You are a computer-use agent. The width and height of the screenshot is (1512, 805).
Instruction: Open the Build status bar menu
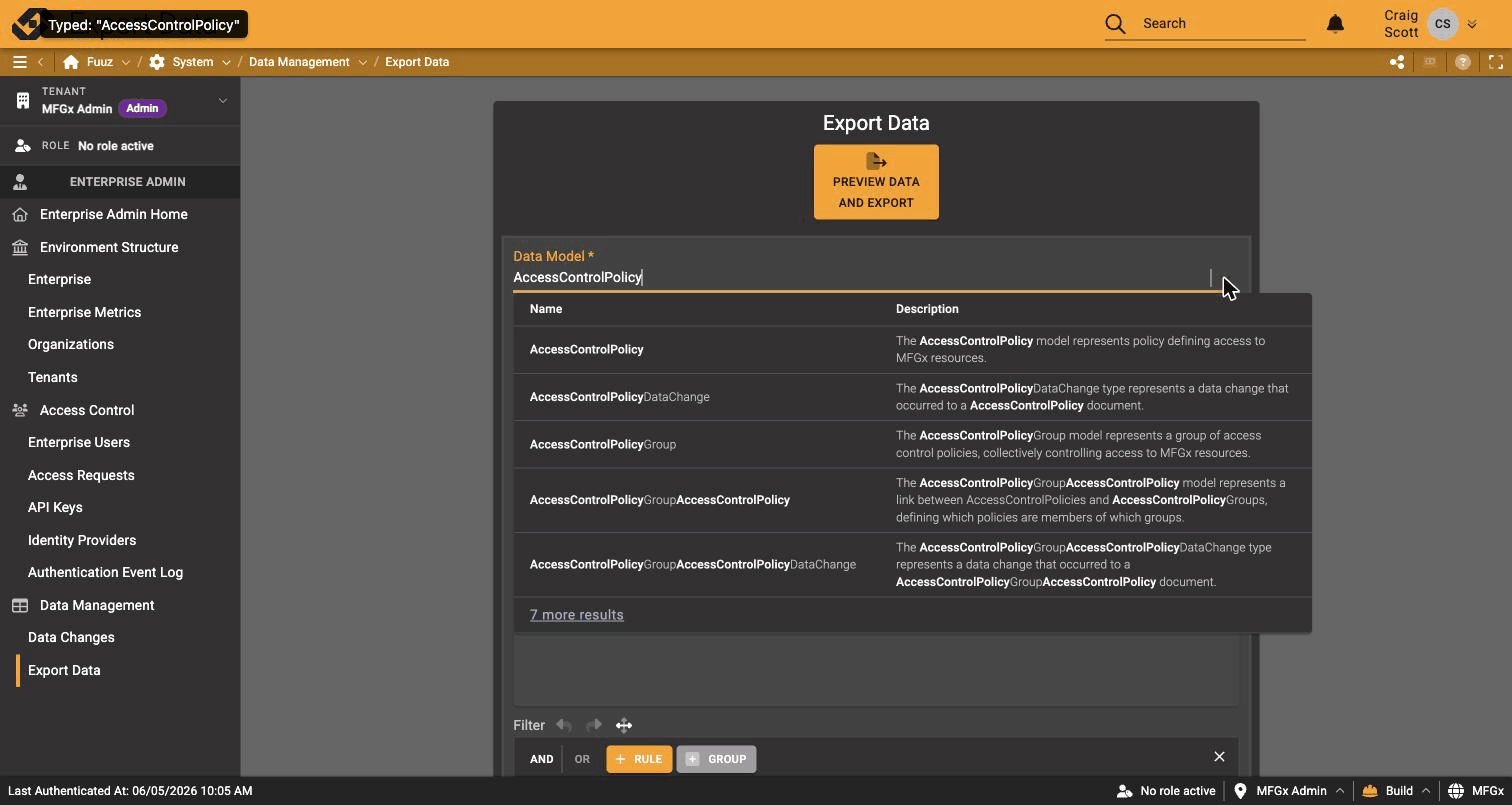(1397, 791)
